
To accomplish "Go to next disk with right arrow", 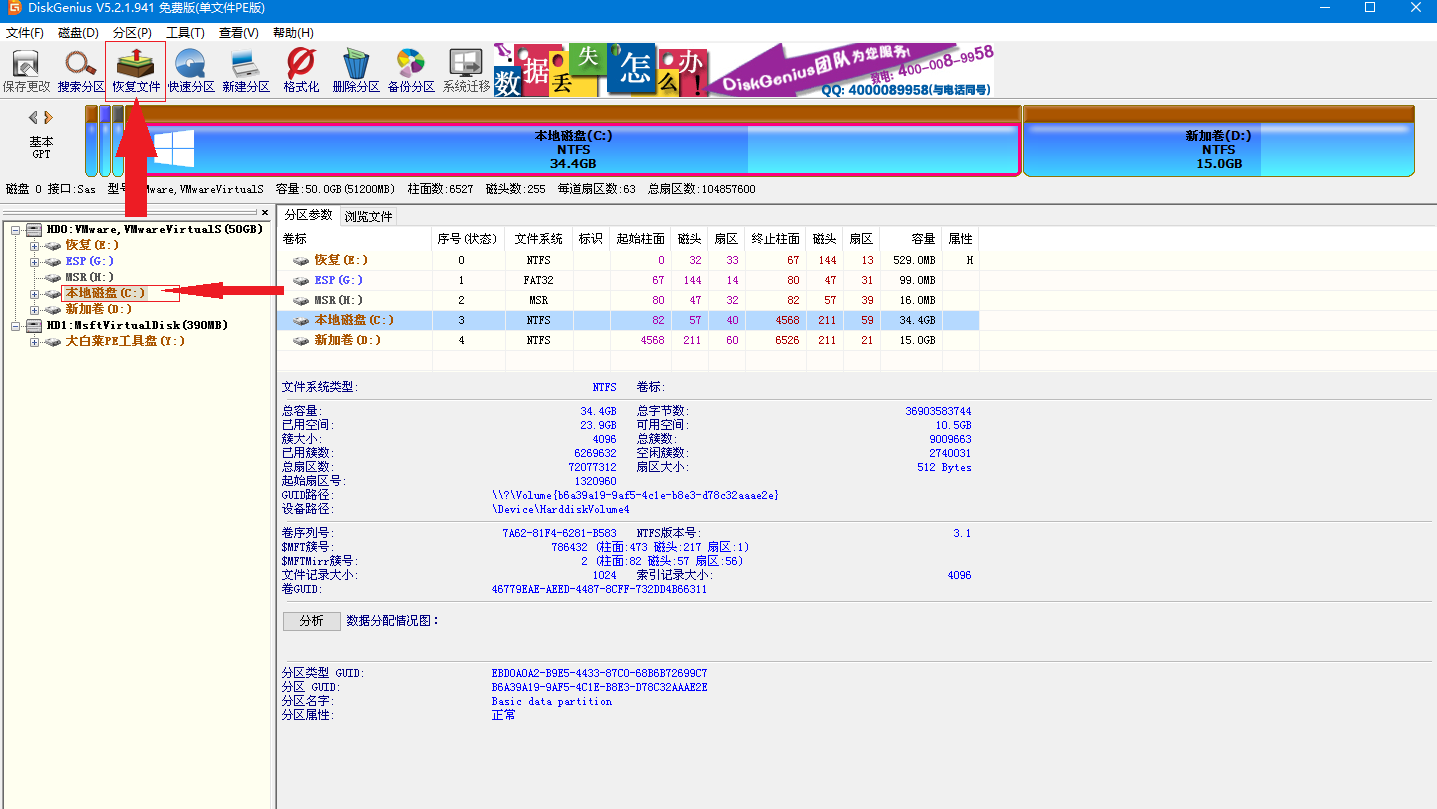I will coord(47,117).
